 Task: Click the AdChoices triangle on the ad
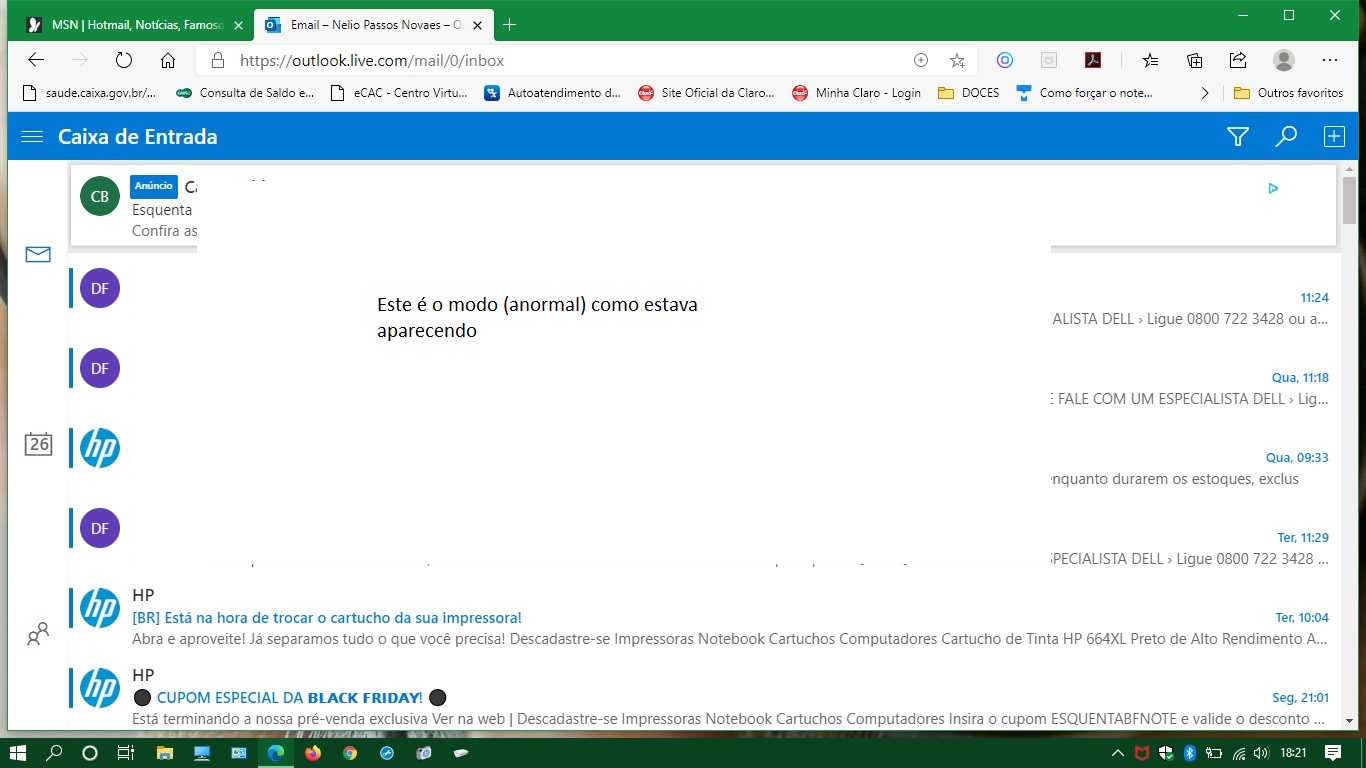(x=1273, y=188)
